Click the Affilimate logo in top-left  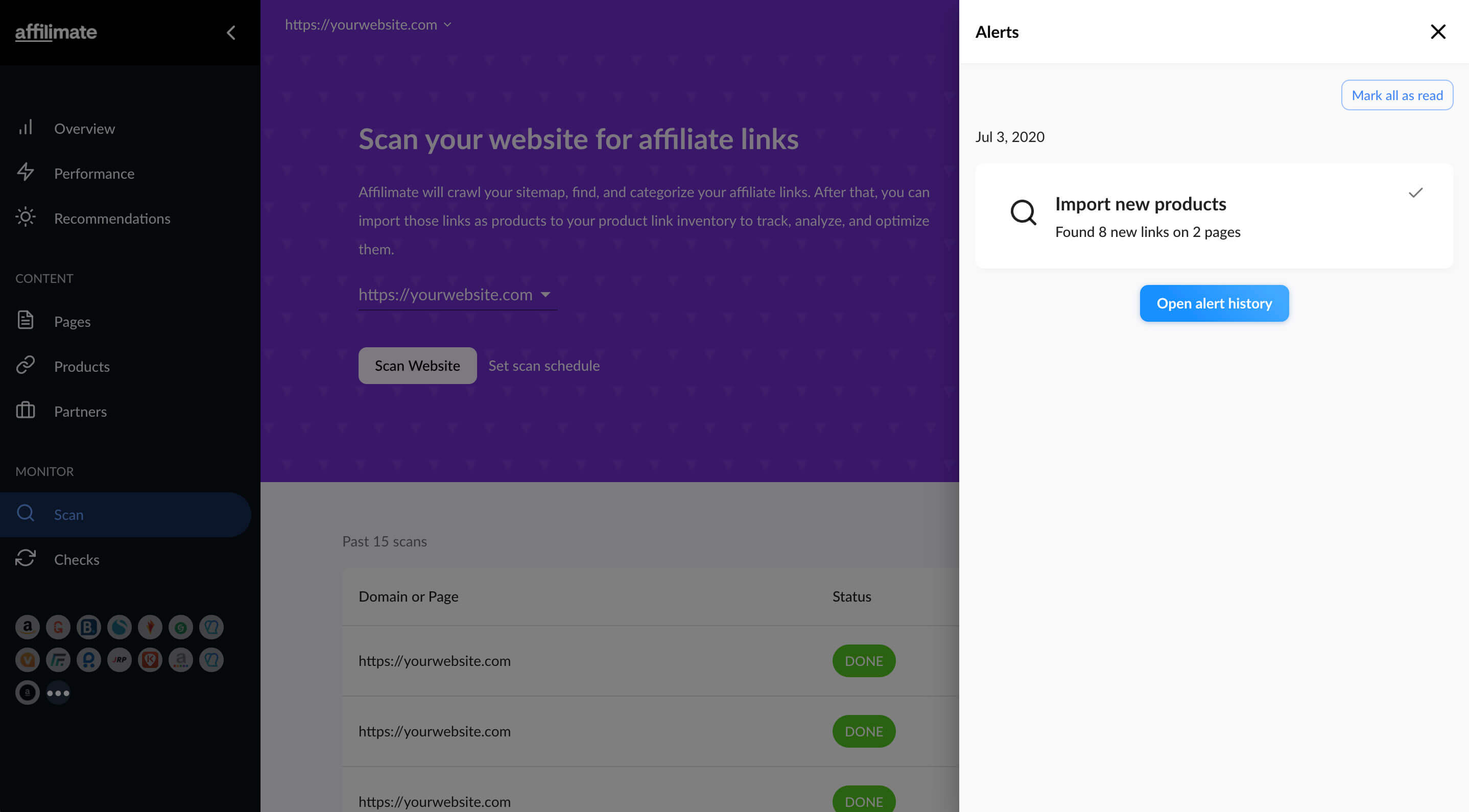click(x=56, y=32)
